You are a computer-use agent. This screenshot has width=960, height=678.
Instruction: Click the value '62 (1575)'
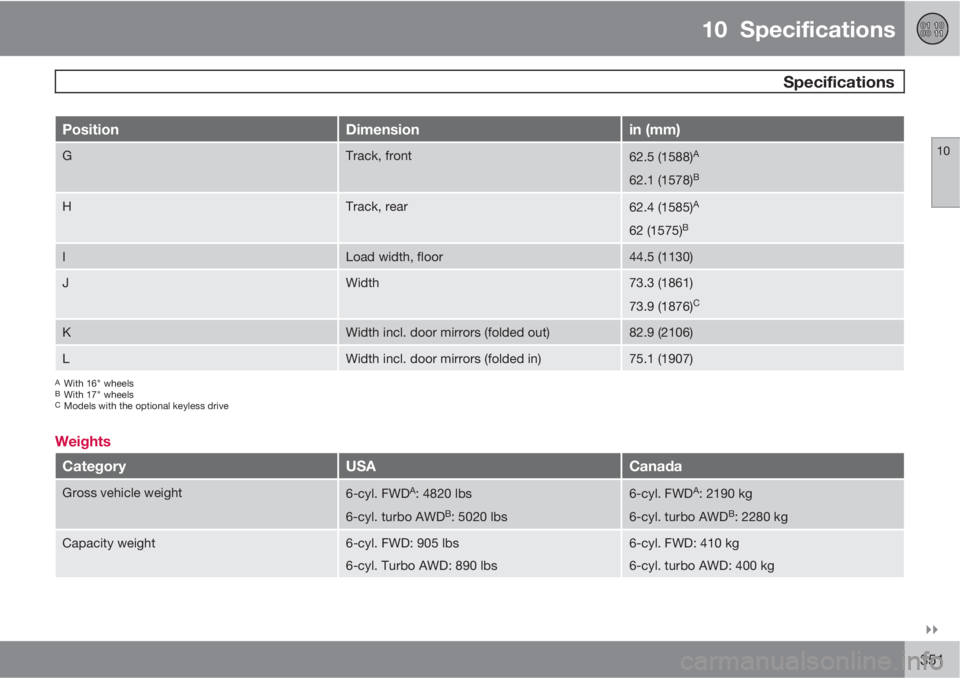coord(659,230)
